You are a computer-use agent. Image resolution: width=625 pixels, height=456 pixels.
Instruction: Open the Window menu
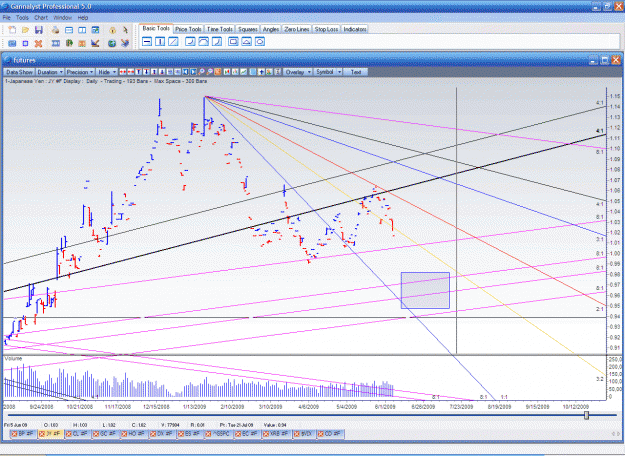(x=62, y=18)
